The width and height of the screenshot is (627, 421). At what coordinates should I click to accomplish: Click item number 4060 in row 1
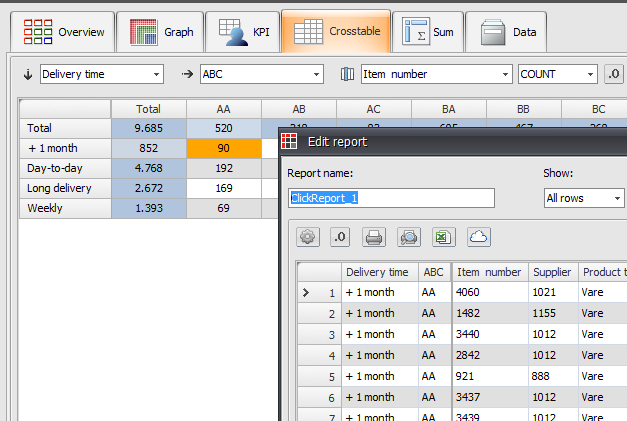click(x=490, y=292)
